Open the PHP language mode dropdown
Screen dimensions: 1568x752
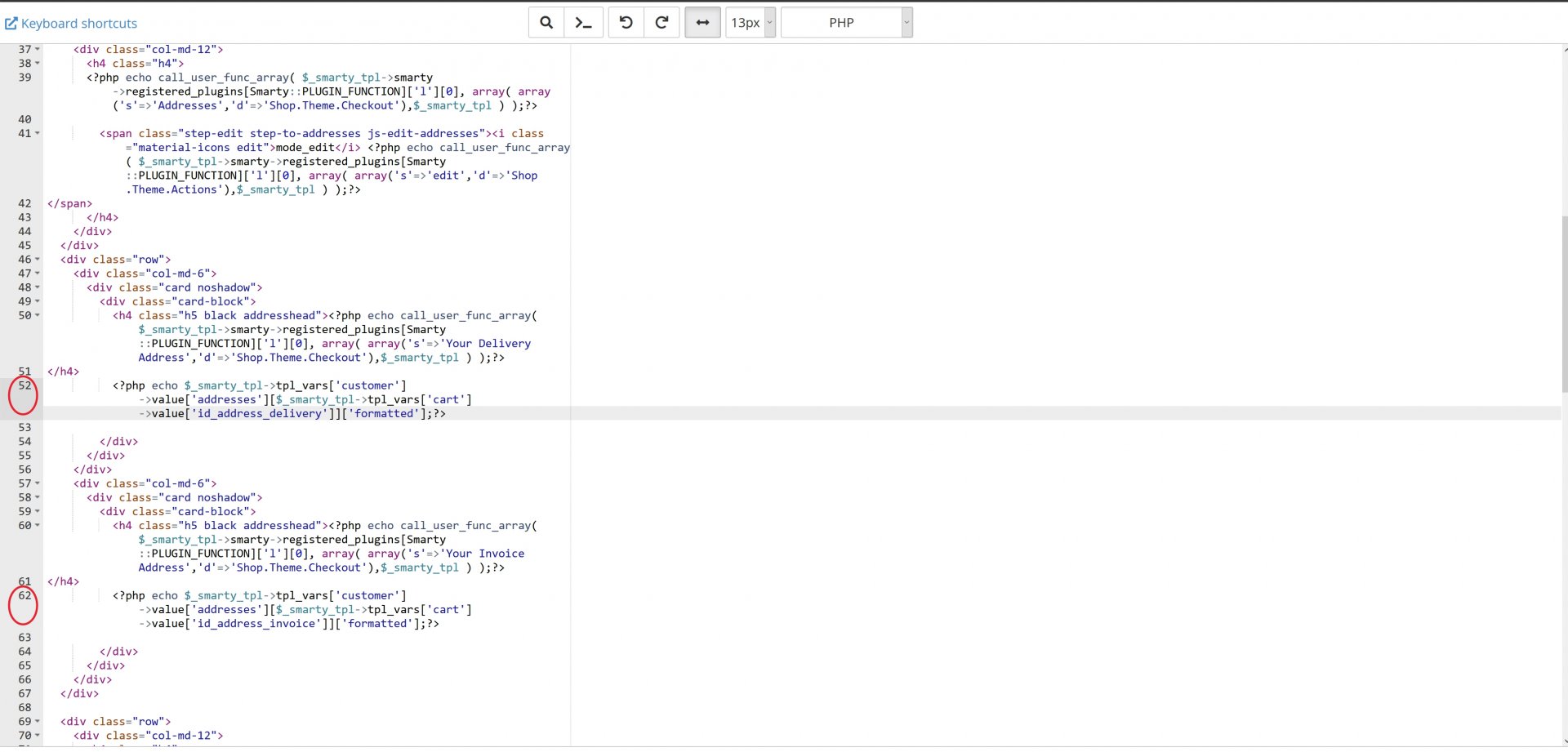coord(847,23)
